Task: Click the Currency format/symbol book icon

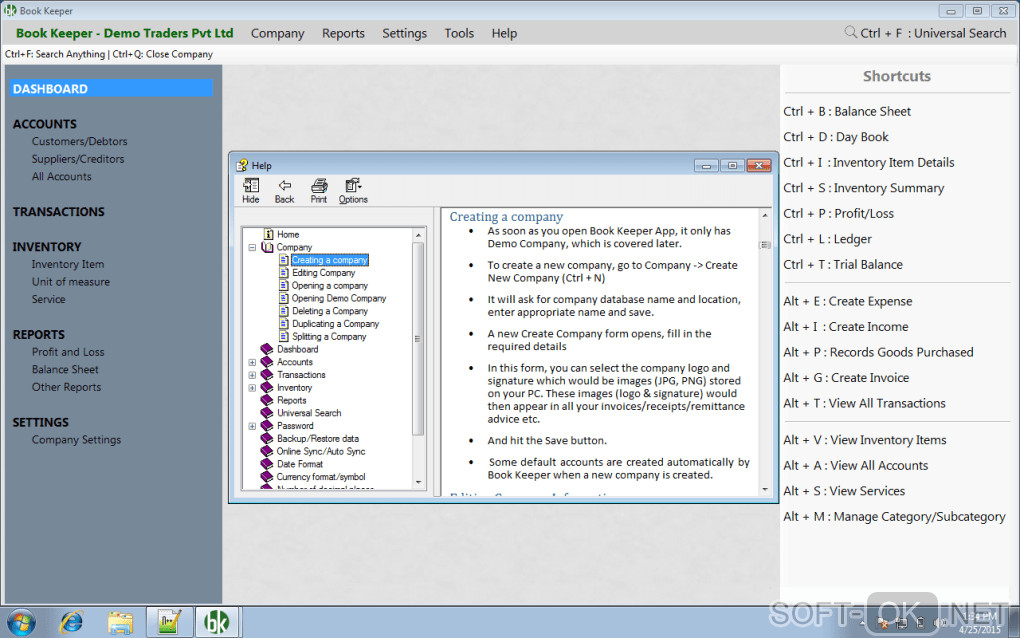Action: [267, 477]
